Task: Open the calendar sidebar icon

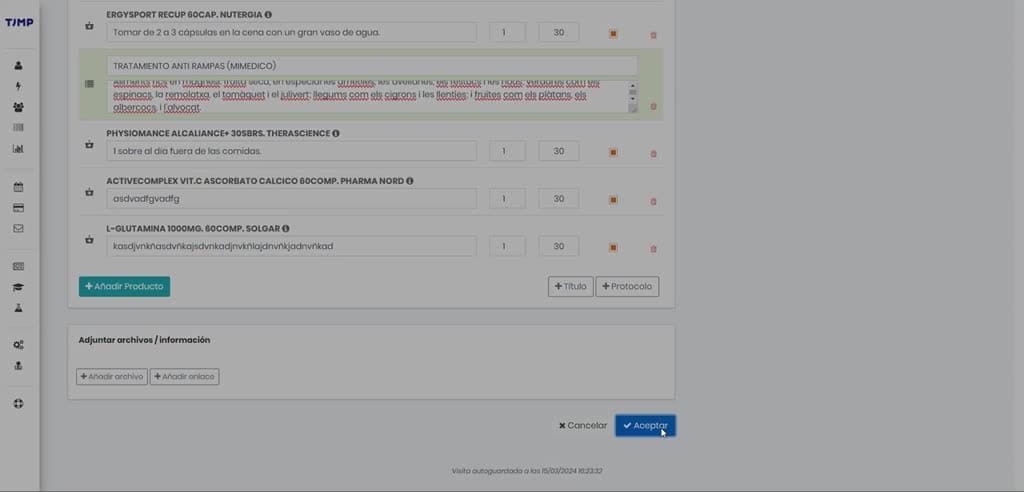Action: (18, 188)
